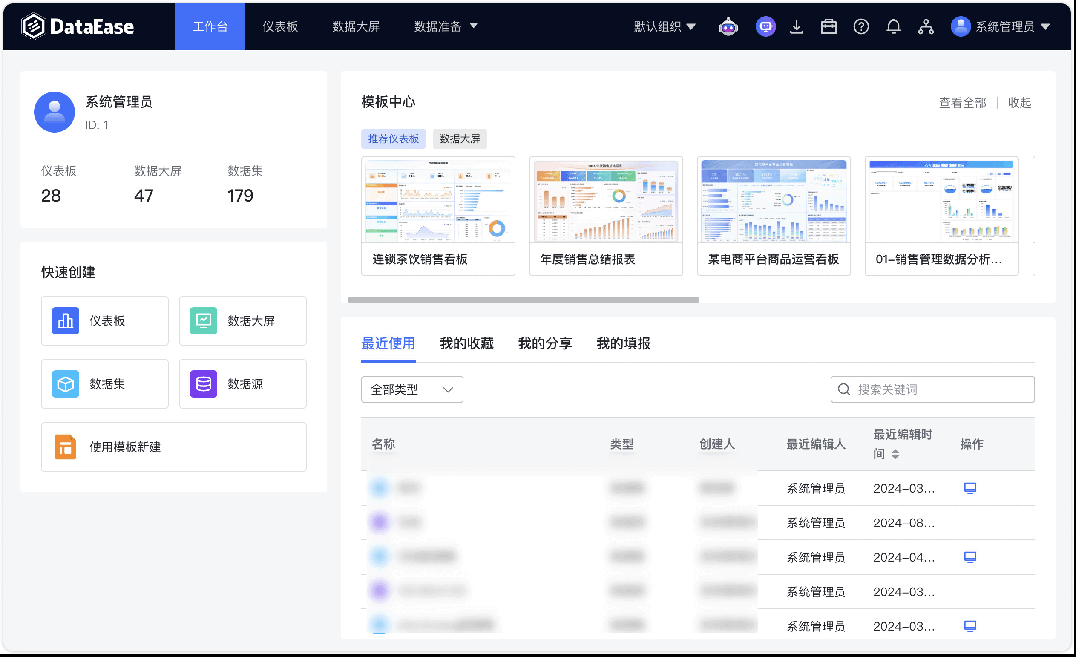
Task: Expand the 数据准备 menu arrow
Action: point(474,27)
